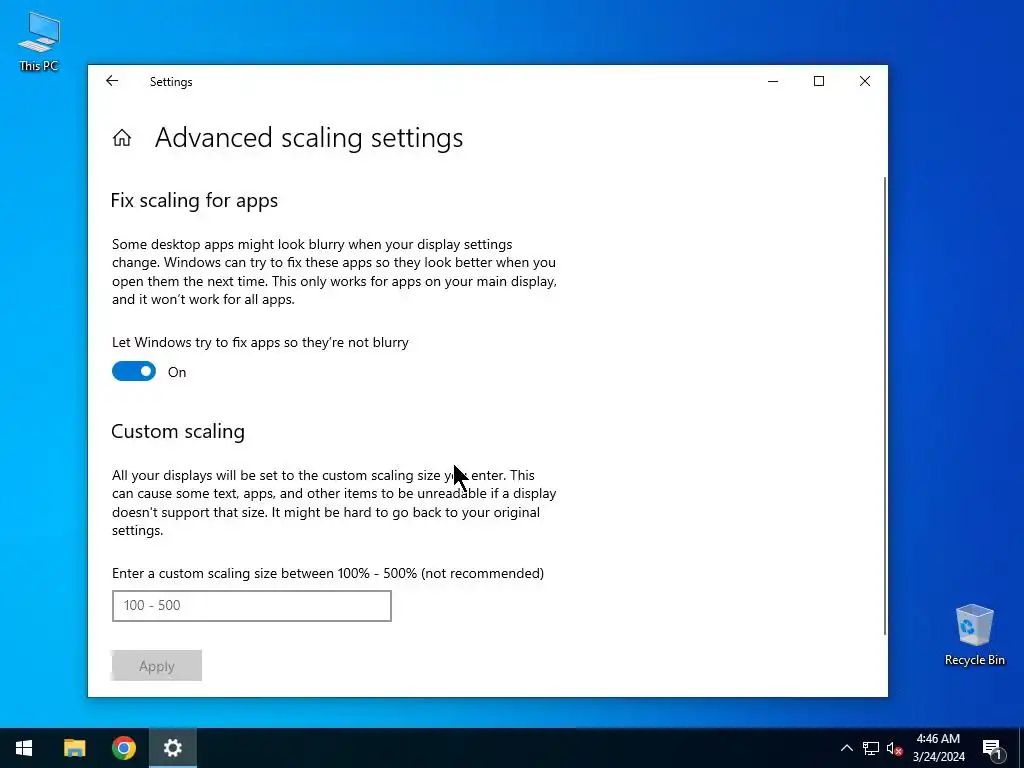Click the Settings title bar text
The width and height of the screenshot is (1024, 768).
point(171,82)
